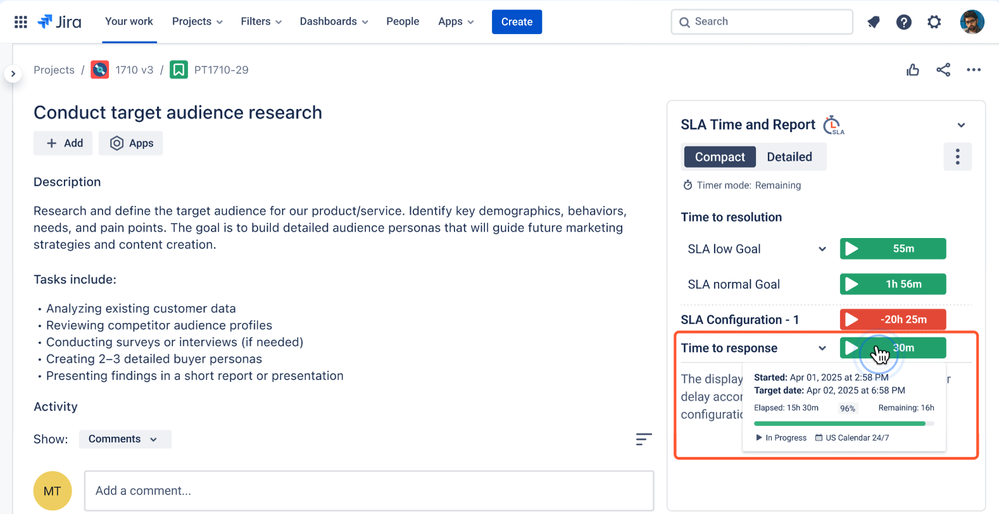Open the user profile avatar
This screenshot has height=514, width=999.
coord(972,22)
